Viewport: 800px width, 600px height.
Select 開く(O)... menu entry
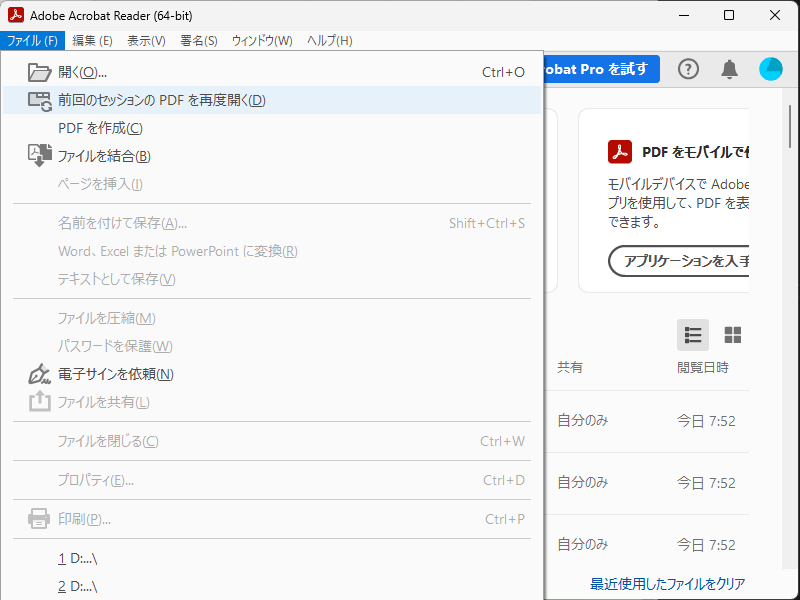coord(272,72)
